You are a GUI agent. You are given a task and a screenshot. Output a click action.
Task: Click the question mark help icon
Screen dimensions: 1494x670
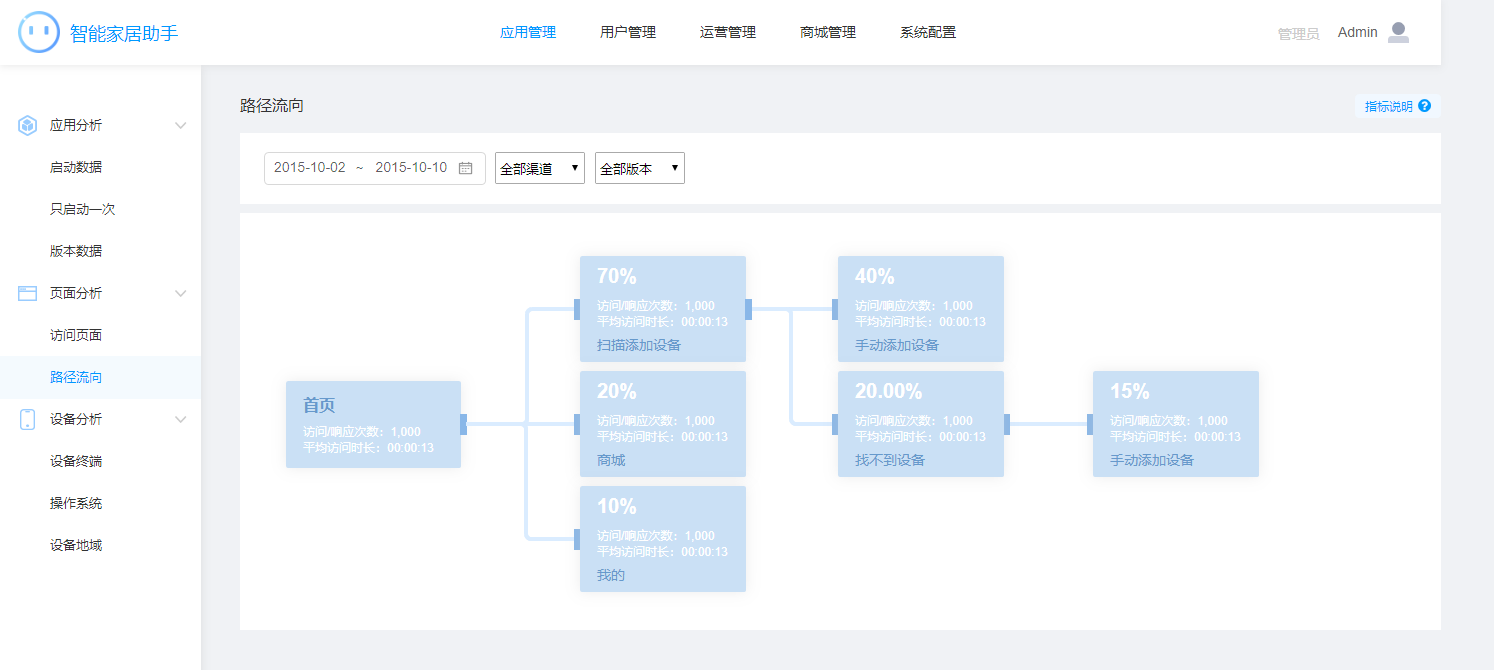coord(1424,106)
